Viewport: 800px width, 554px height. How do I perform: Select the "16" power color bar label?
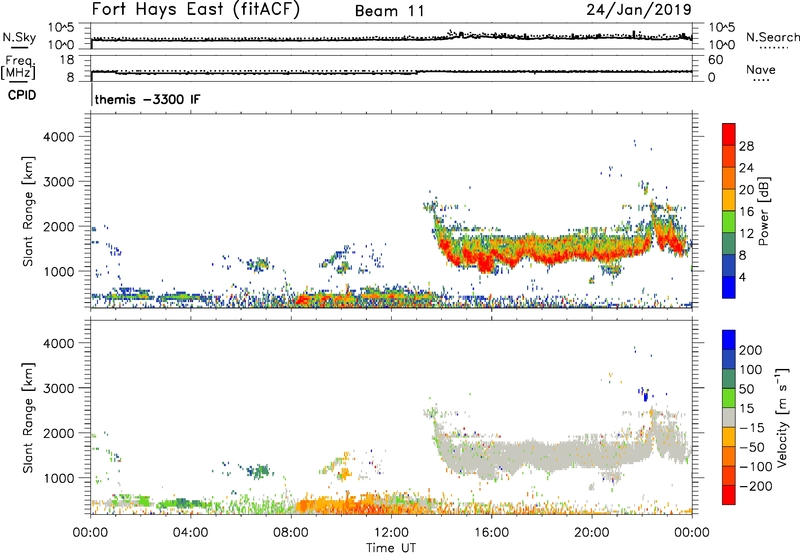click(x=746, y=212)
